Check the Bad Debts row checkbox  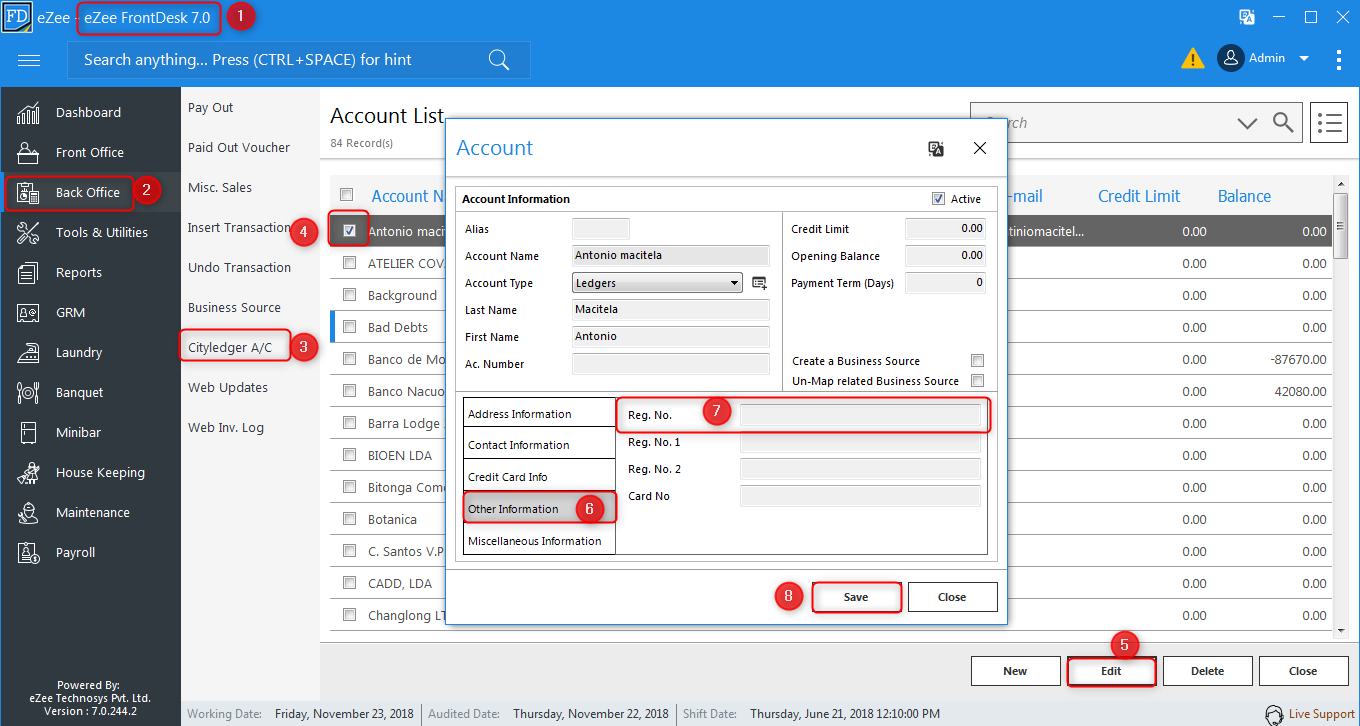pyautogui.click(x=349, y=327)
